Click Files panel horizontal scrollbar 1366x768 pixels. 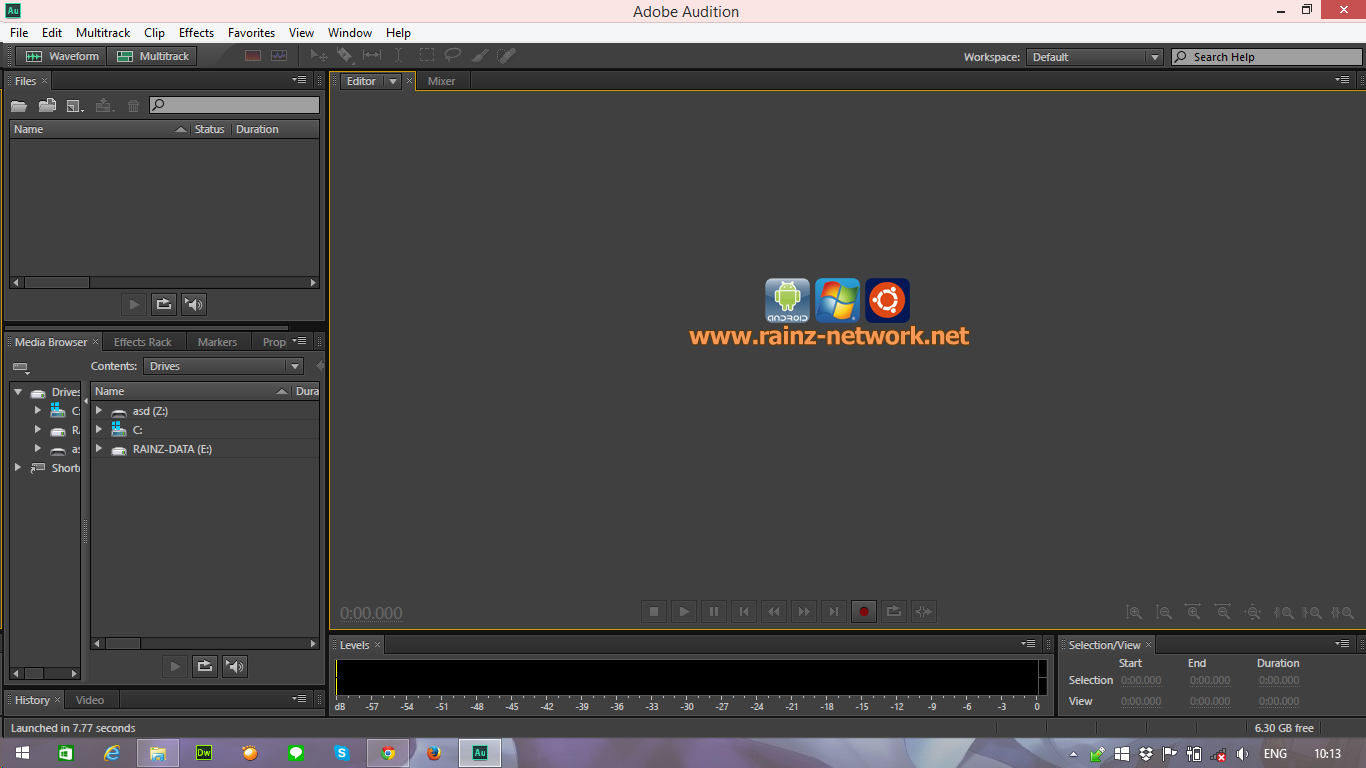coord(164,283)
